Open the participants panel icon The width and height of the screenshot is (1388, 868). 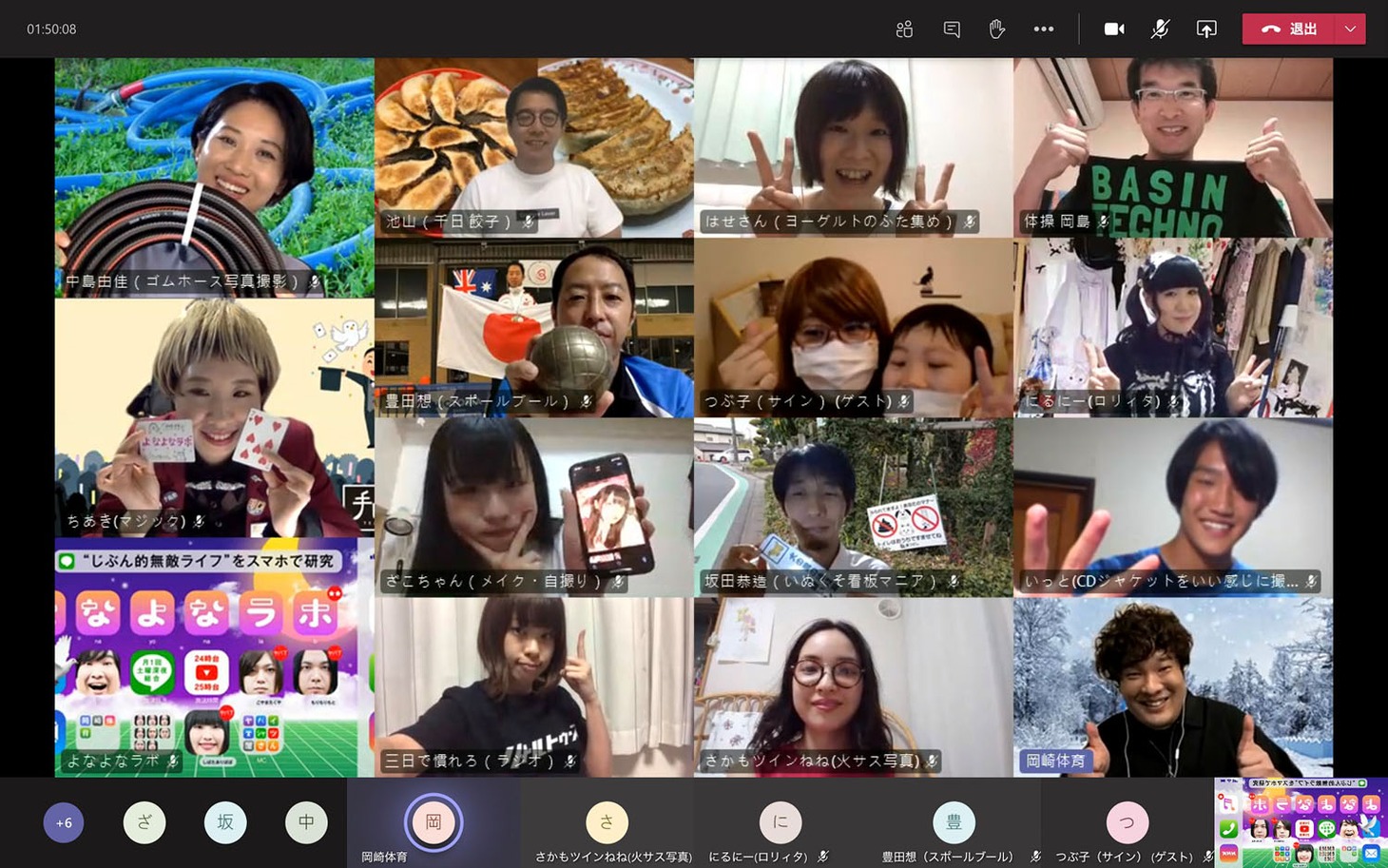point(904,29)
